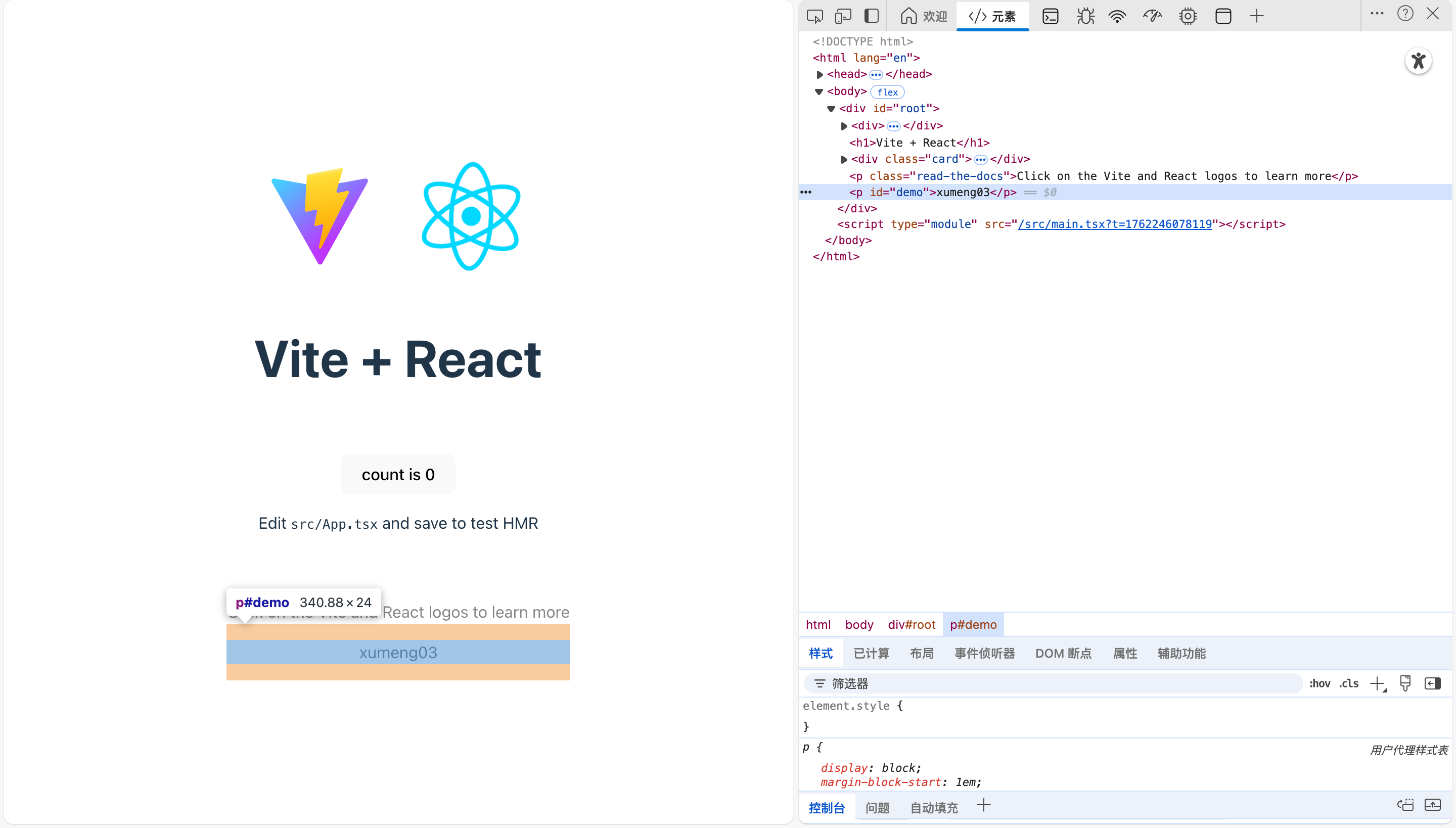Image resolution: width=1456 pixels, height=828 pixels.
Task: Activate the inspect element picker icon
Action: [x=814, y=16]
